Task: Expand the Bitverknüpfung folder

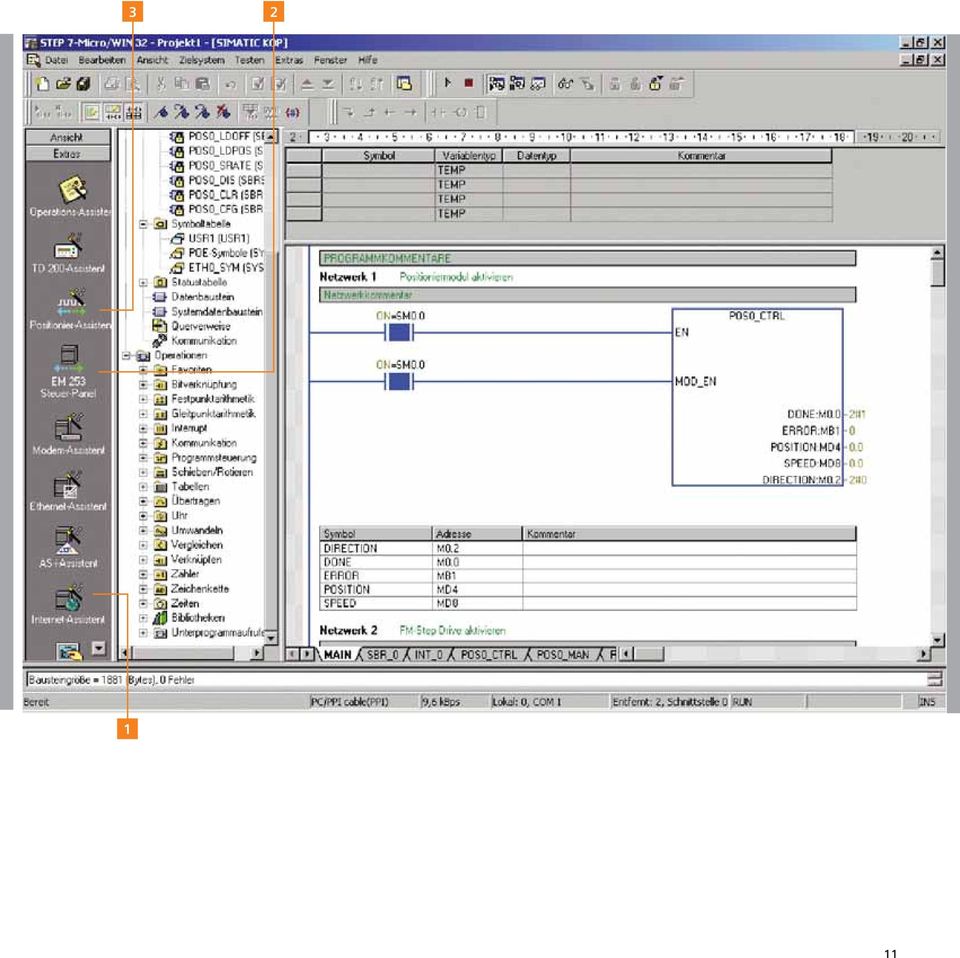Action: [x=143, y=384]
